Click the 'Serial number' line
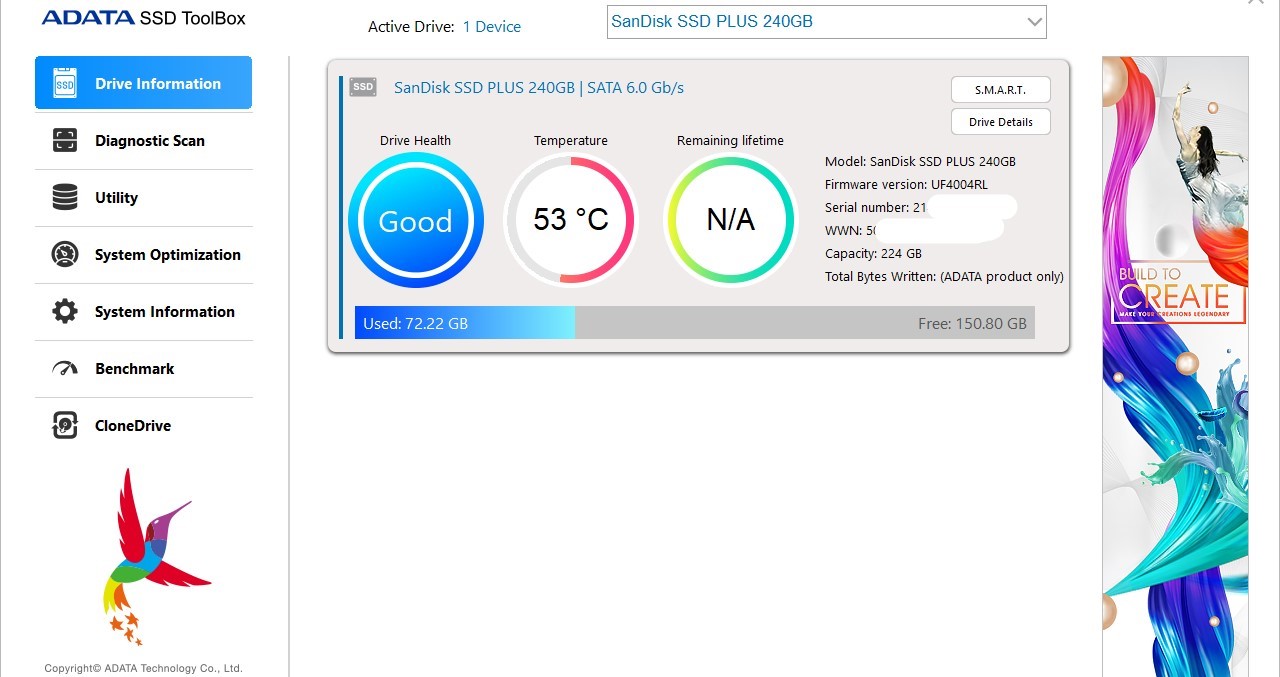 point(875,208)
